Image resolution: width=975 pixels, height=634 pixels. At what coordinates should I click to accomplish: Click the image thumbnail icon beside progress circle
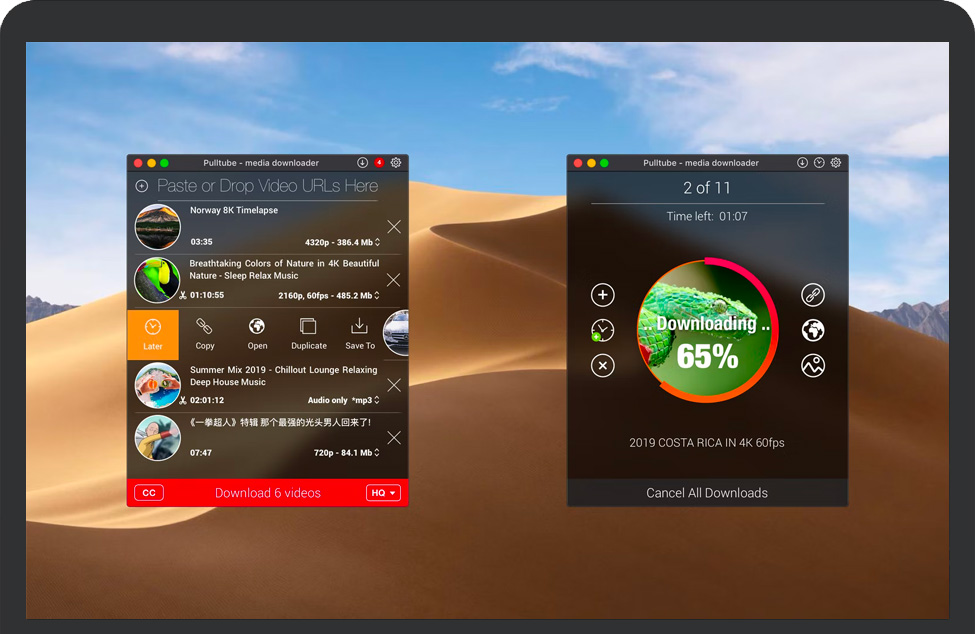(813, 366)
